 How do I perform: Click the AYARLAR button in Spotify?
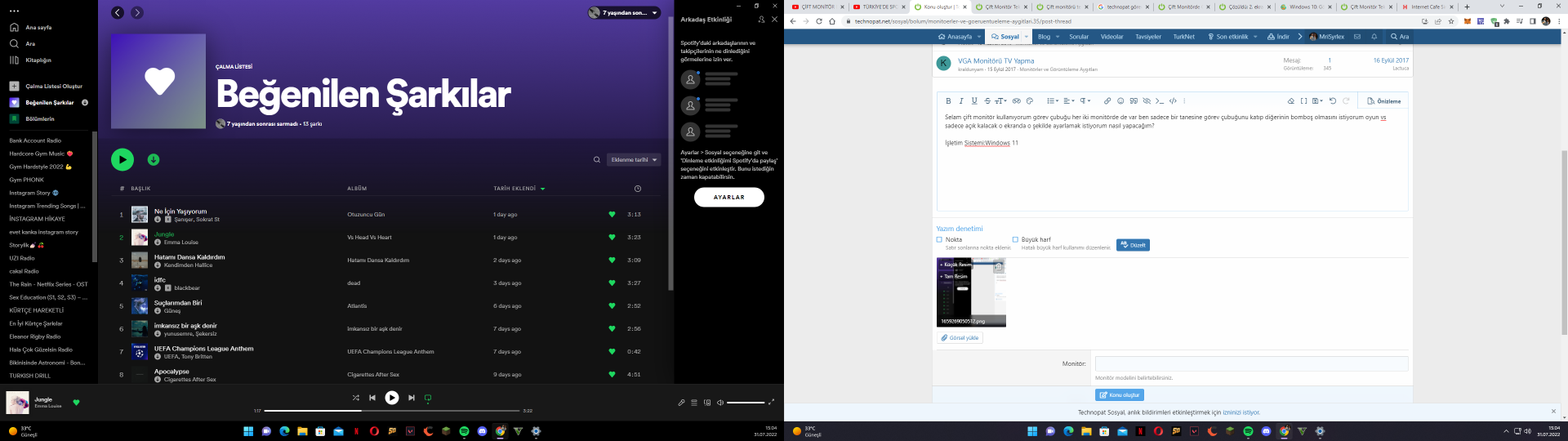(729, 197)
